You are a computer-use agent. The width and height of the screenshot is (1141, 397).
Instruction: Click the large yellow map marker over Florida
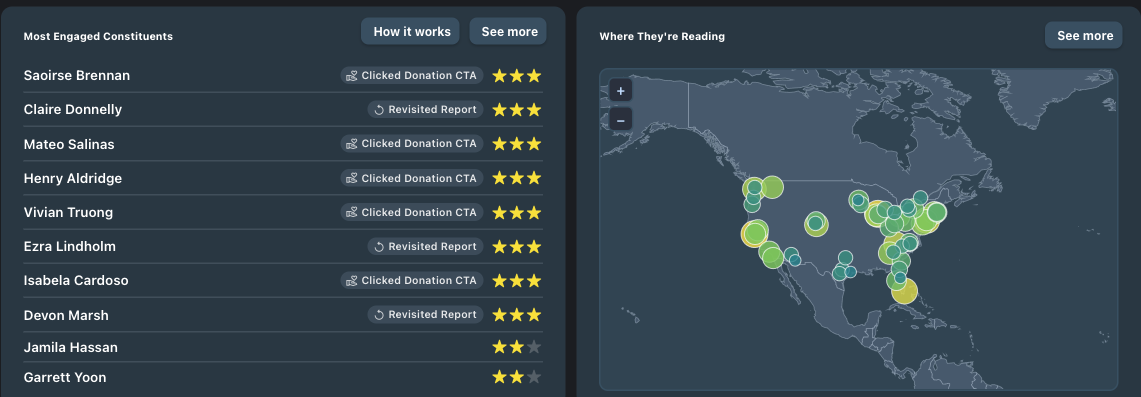coord(905,291)
